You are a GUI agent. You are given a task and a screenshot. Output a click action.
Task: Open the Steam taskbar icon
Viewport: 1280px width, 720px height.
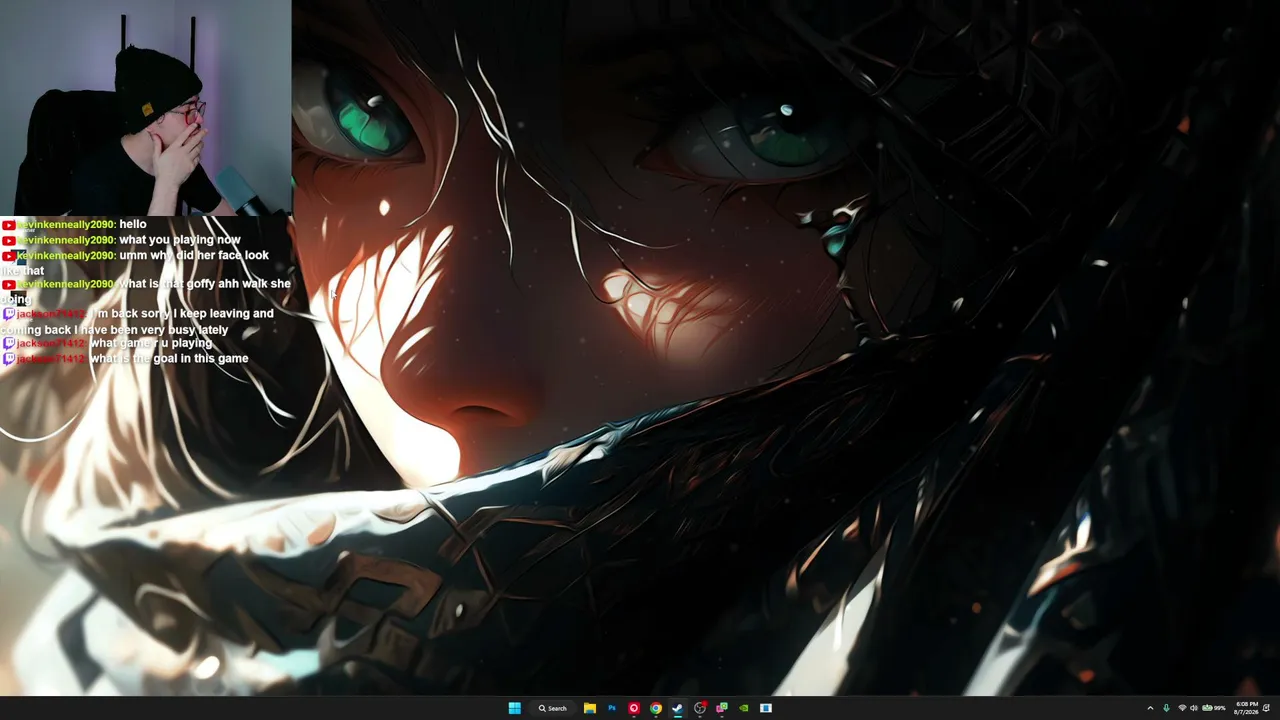[x=678, y=708]
